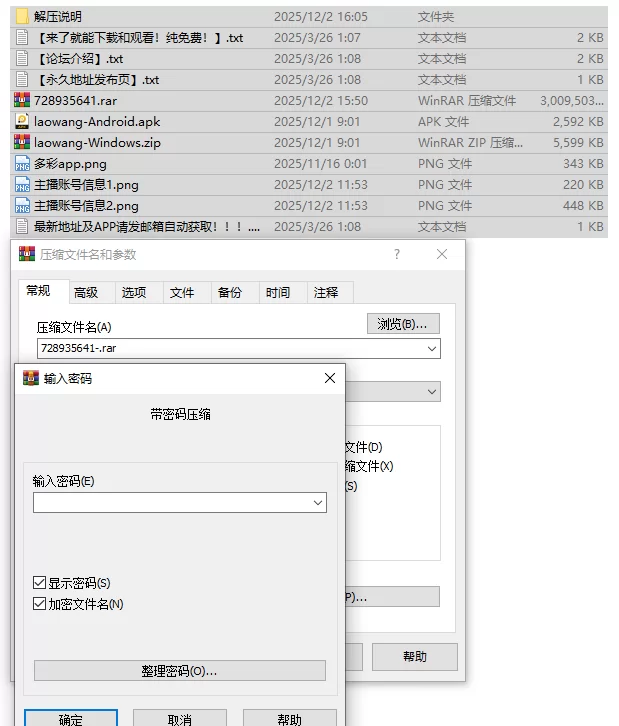Image resolution: width=619 pixels, height=726 pixels.
Task: Click the 文件夹 type cell
Action: (436, 17)
